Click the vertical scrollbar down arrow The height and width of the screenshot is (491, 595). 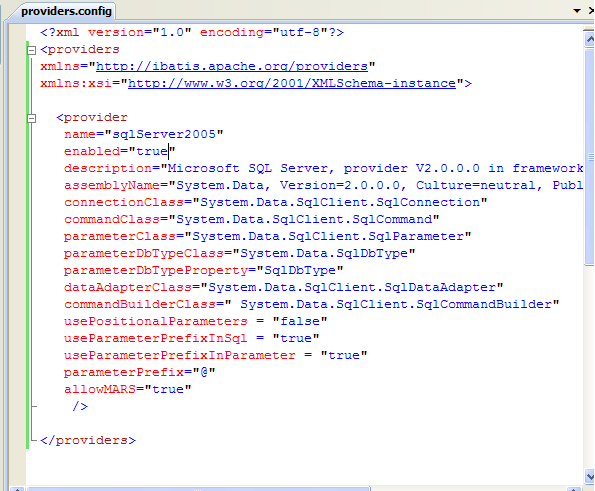click(x=590, y=476)
